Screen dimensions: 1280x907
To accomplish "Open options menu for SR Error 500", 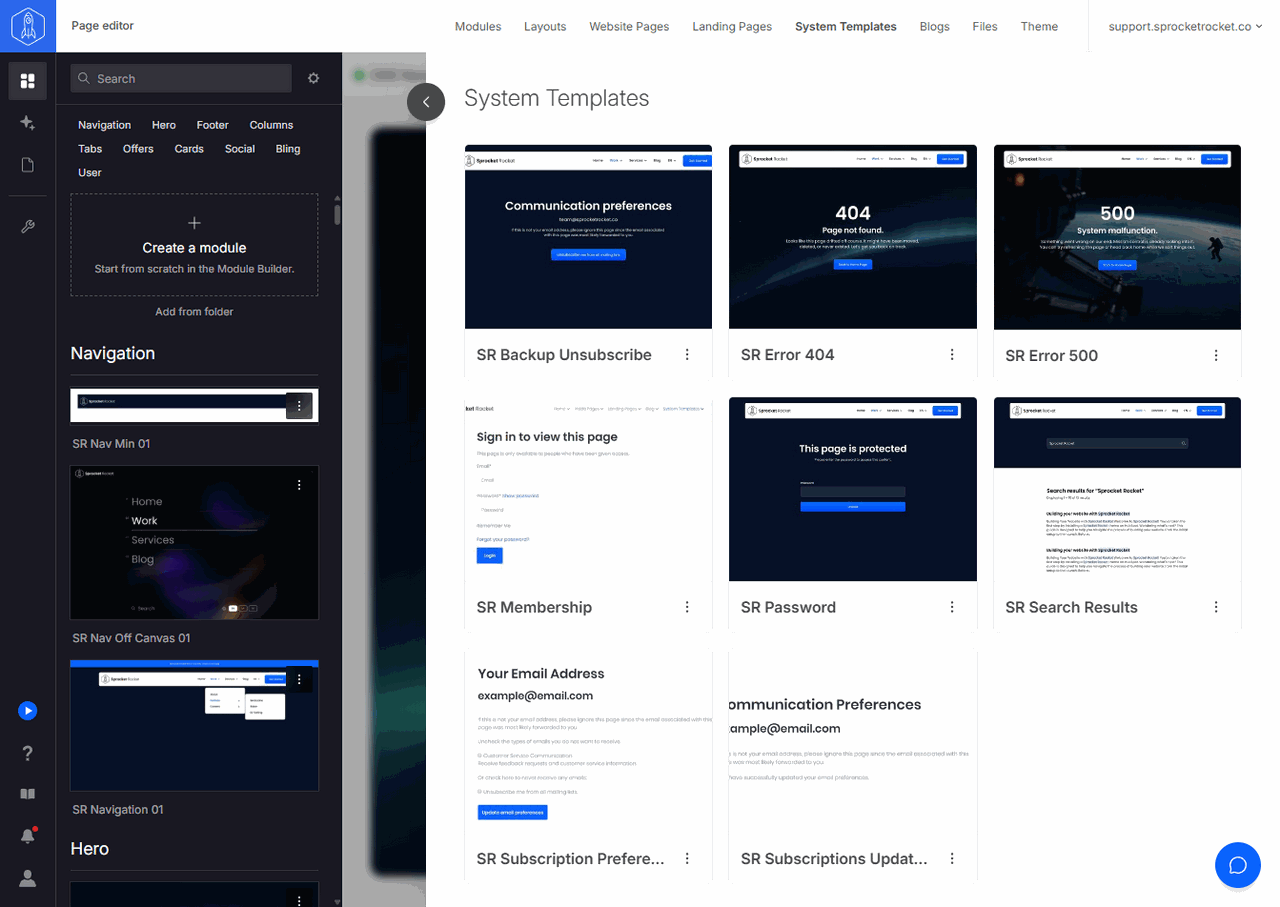I will click(1216, 356).
